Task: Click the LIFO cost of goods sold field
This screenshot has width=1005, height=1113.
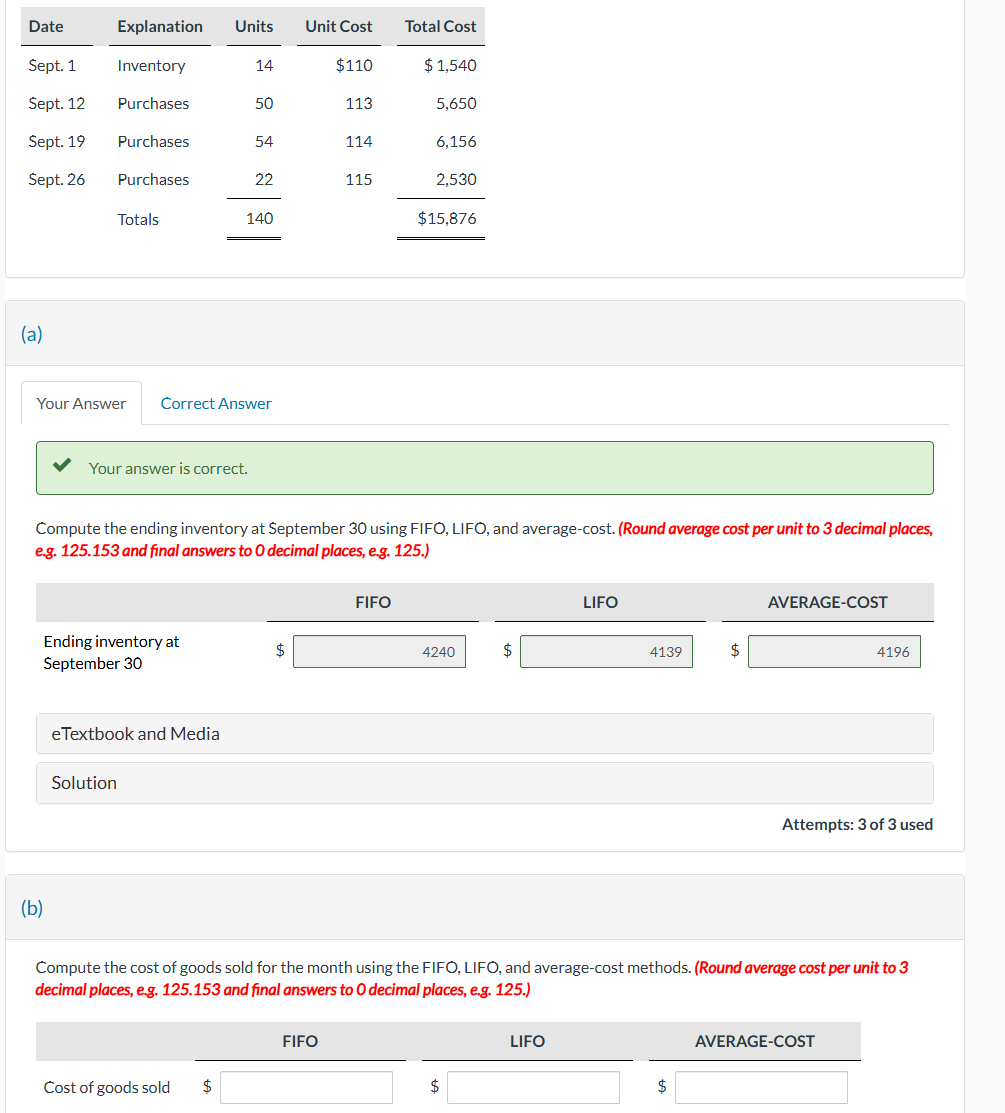Action: point(533,1087)
